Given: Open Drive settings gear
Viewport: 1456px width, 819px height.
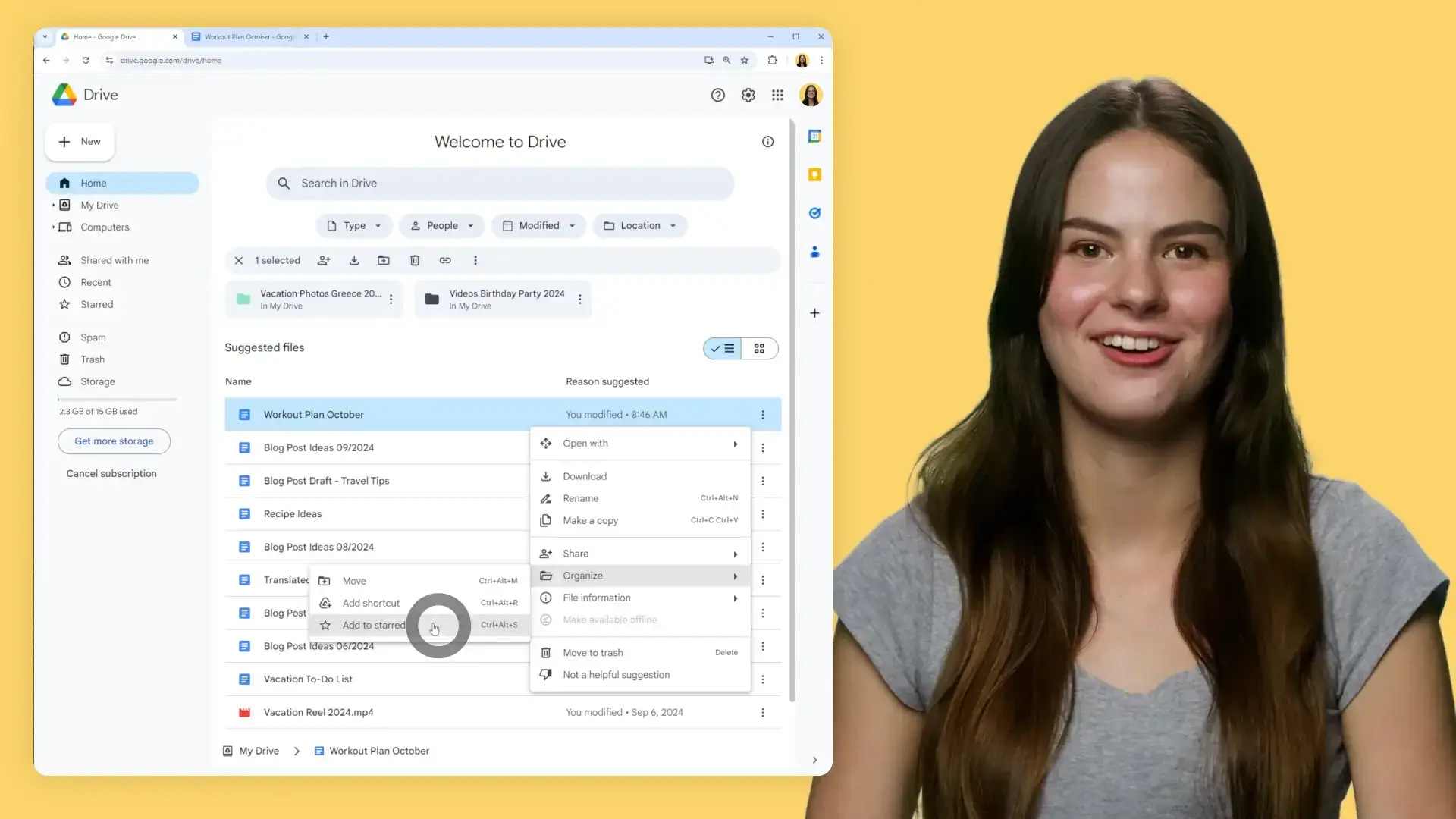Looking at the screenshot, I should pyautogui.click(x=748, y=95).
